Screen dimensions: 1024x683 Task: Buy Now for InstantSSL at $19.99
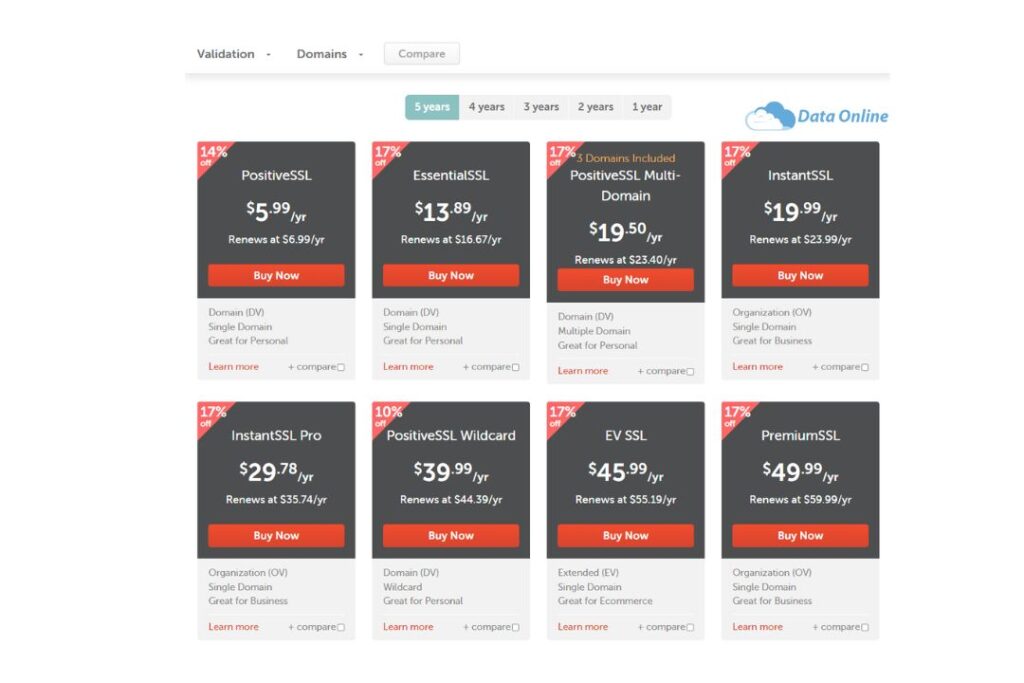tap(800, 276)
